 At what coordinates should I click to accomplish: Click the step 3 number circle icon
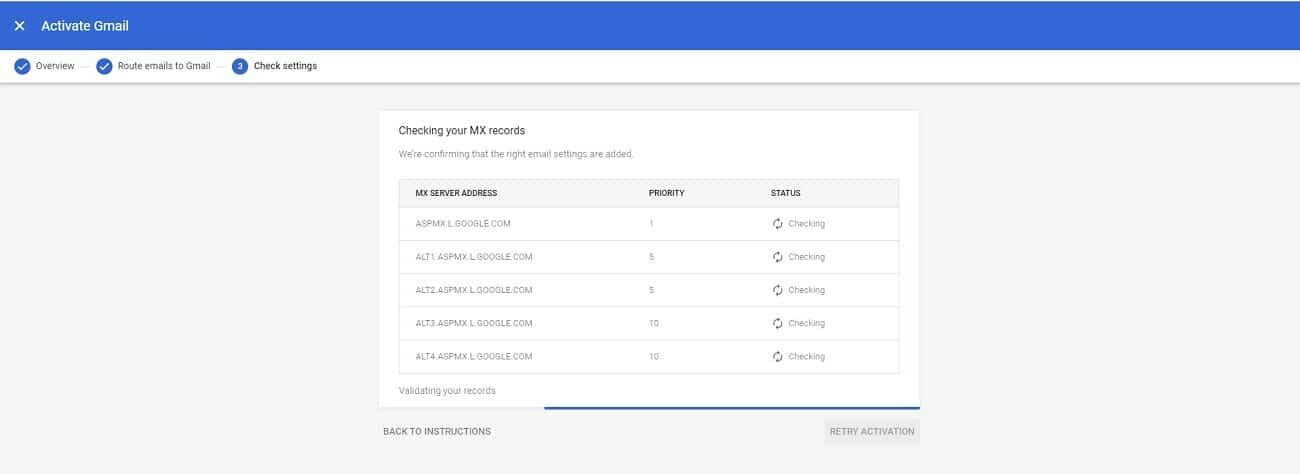coord(240,66)
